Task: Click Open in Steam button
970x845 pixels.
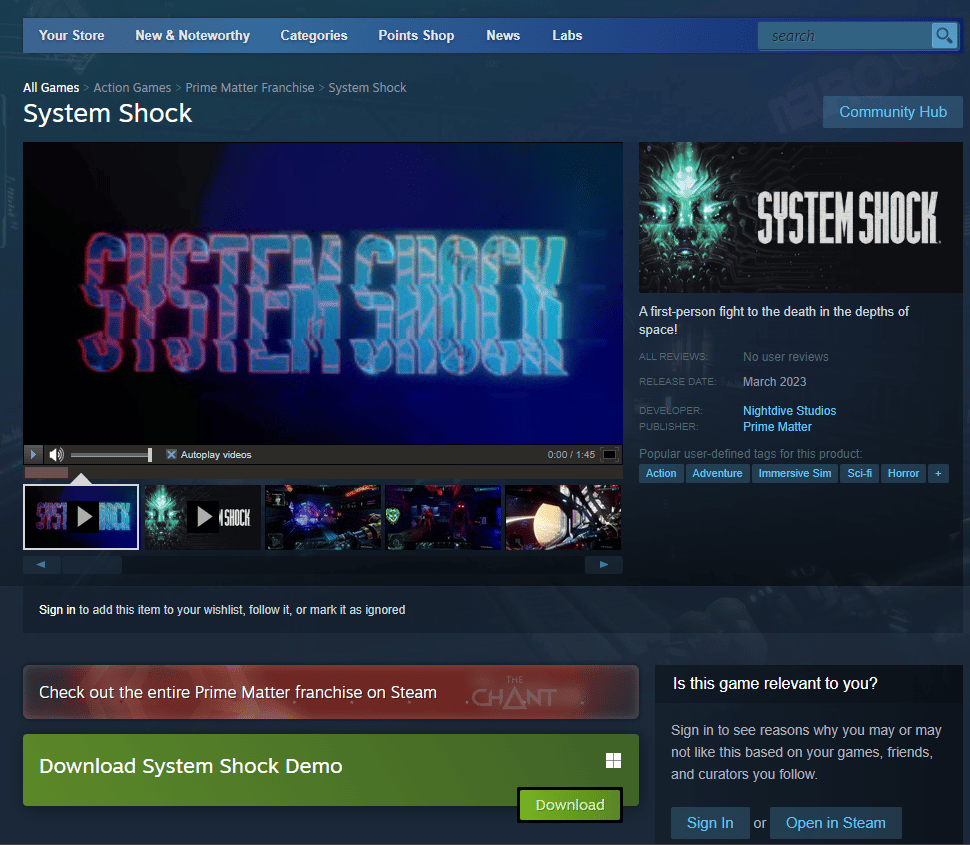Action: click(x=835, y=823)
